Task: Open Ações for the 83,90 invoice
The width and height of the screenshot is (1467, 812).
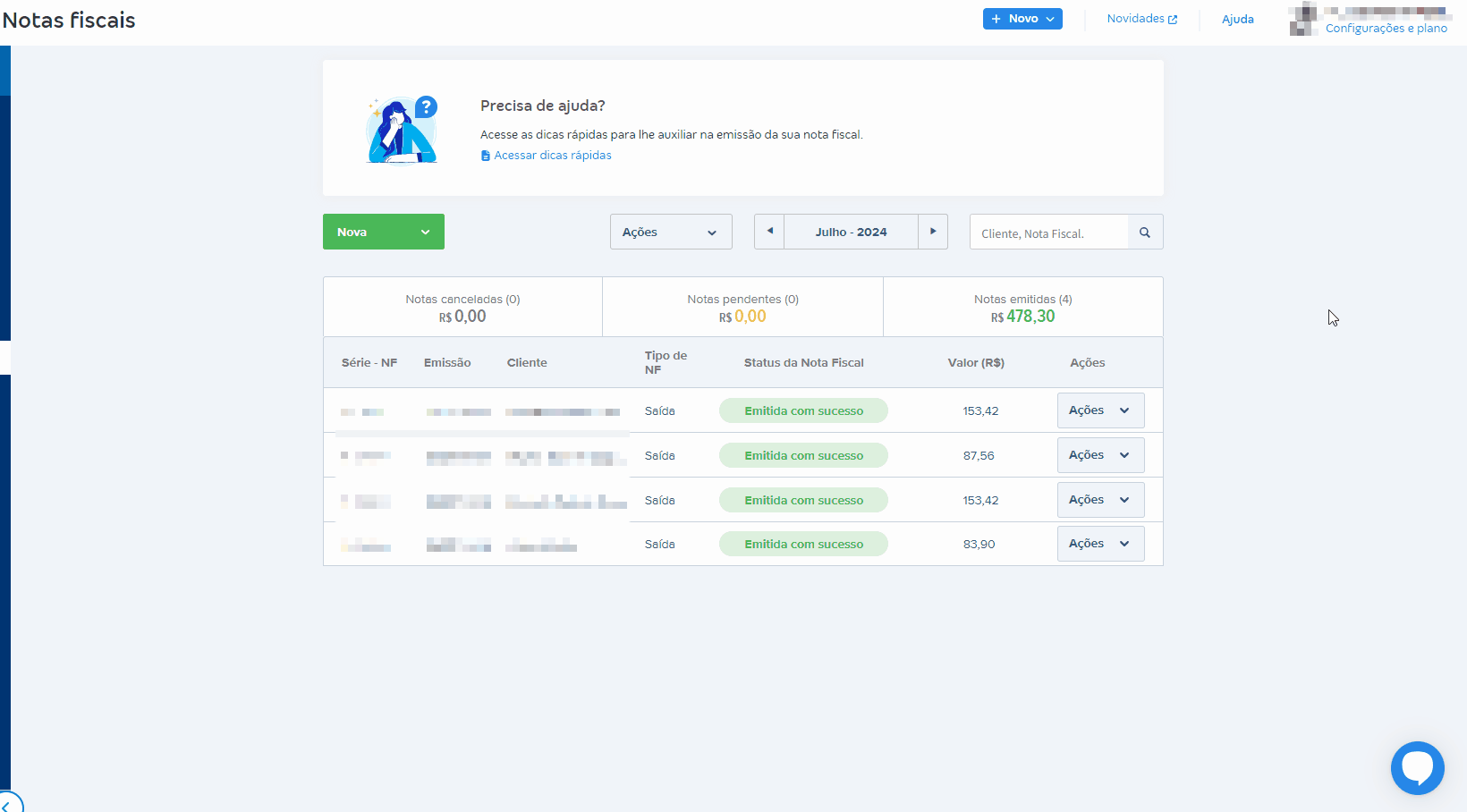Action: click(x=1099, y=544)
